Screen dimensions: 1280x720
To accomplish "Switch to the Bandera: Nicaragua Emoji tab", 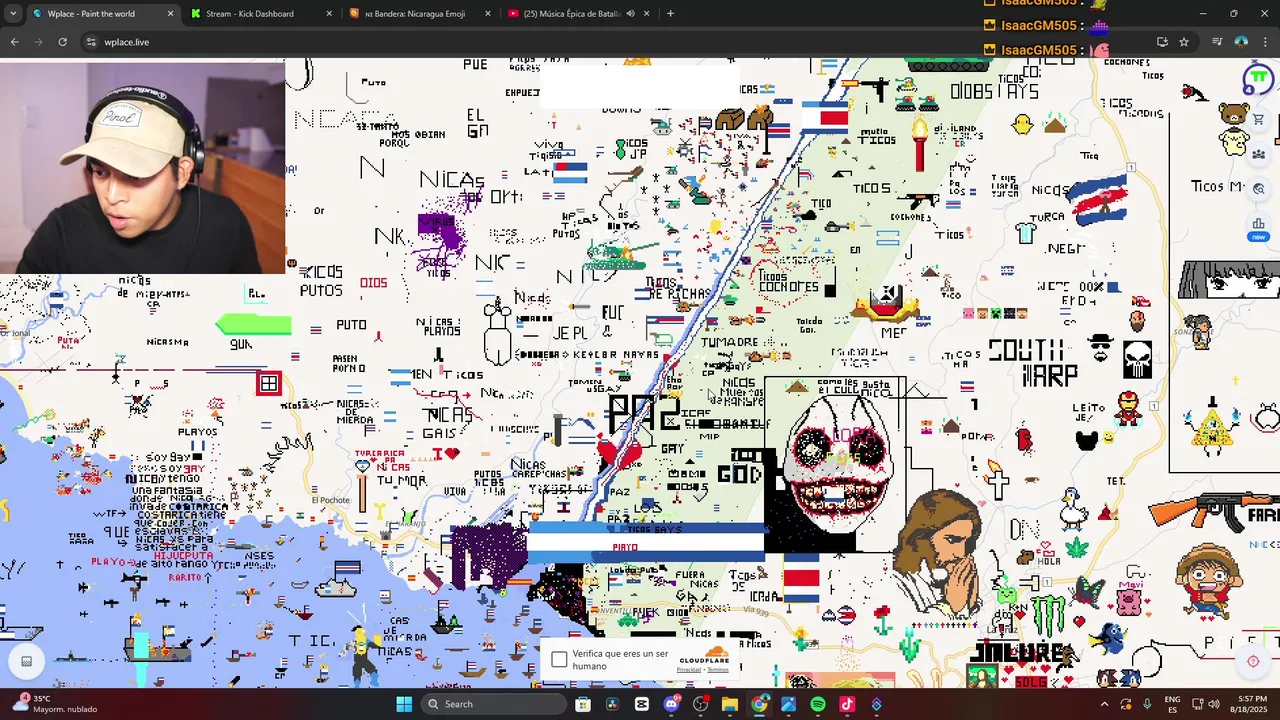I will 415,13.
